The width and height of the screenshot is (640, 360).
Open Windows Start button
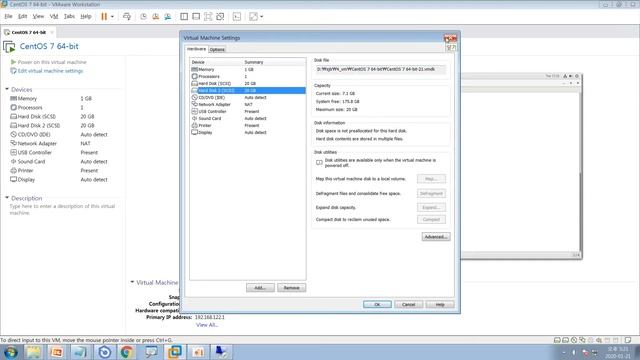pyautogui.click(x=11, y=352)
